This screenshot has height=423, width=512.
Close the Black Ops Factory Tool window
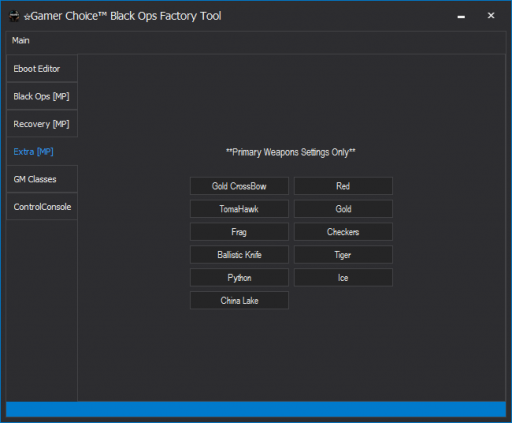(491, 16)
